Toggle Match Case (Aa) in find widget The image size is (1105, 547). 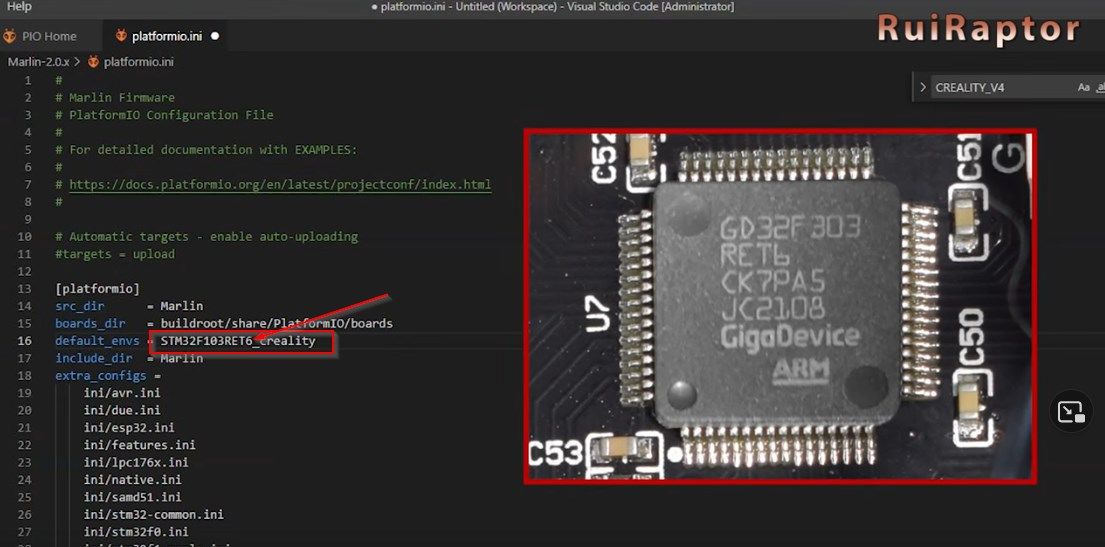click(x=1083, y=88)
